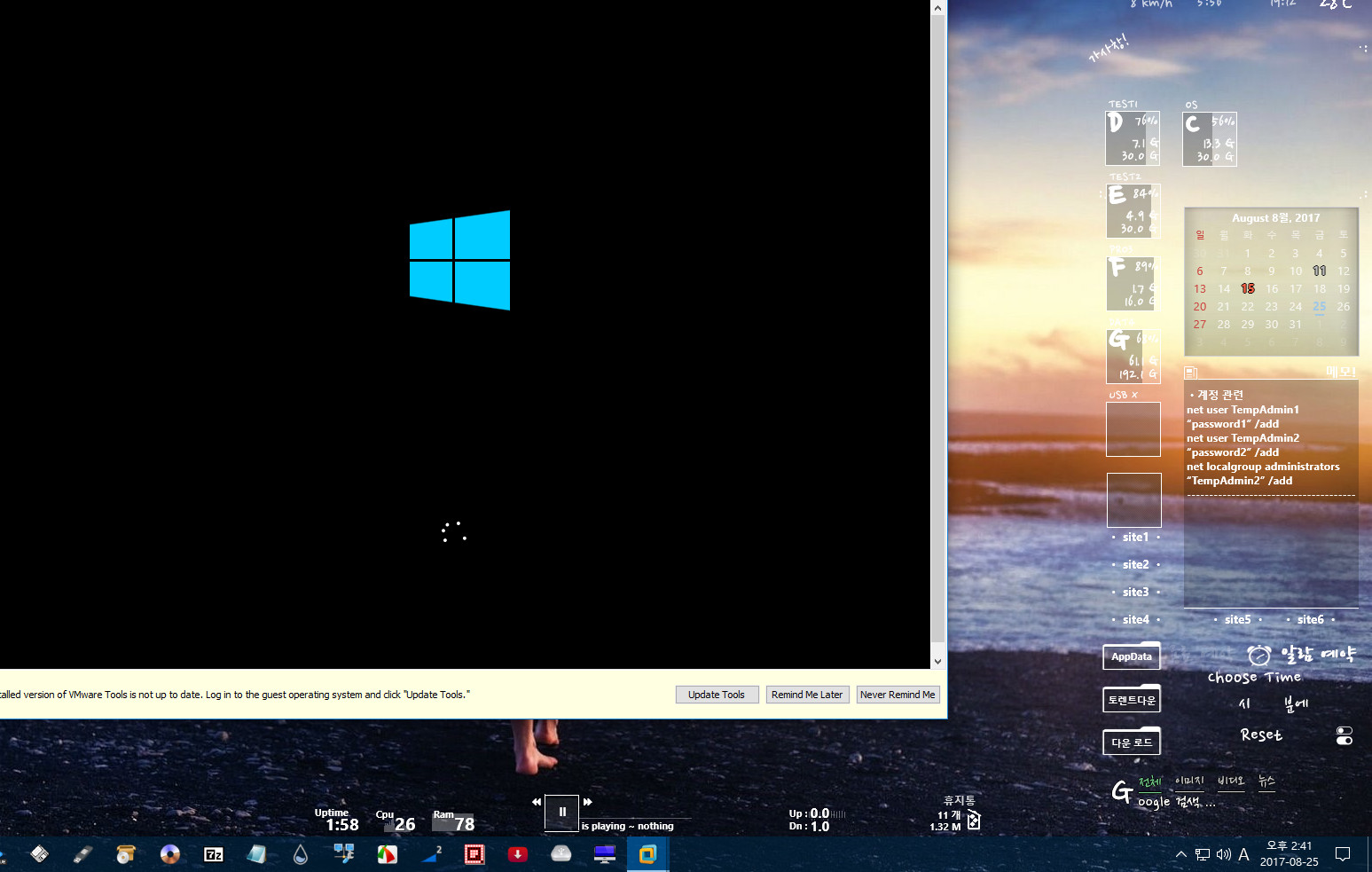This screenshot has height=872, width=1372.
Task: Select the 전체 search tab
Action: coord(1149,782)
